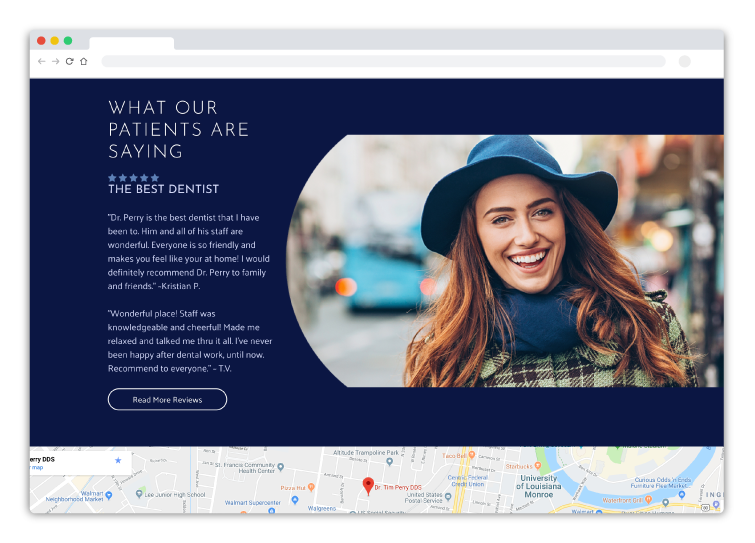Click the Centric Federal Credit Union label

click(x=468, y=480)
